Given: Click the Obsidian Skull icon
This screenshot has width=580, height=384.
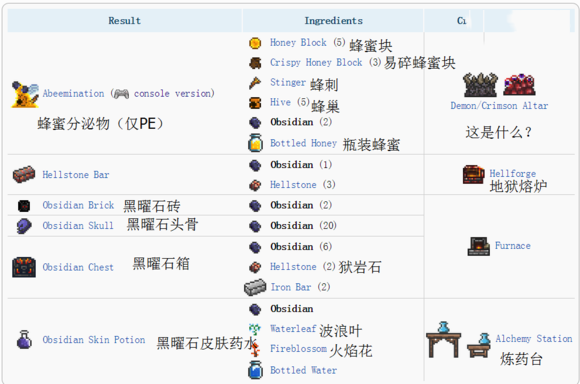Looking at the screenshot, I should coord(24,226).
